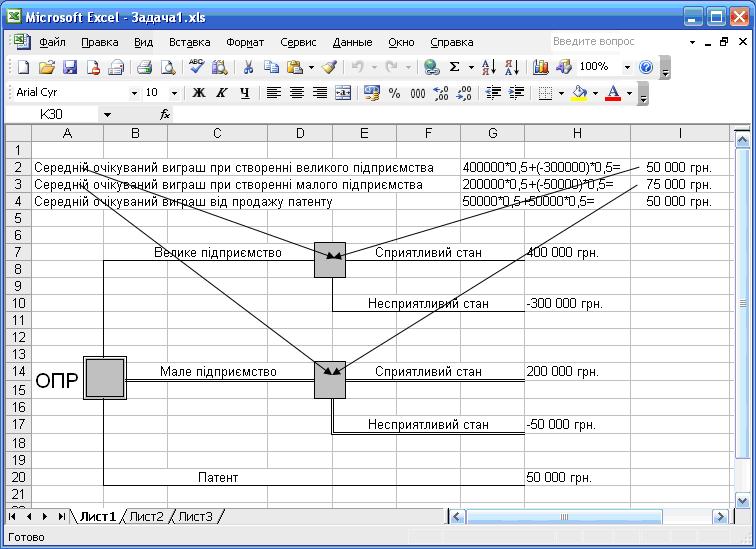Toggle italic formatting (К)
This screenshot has height=549, width=756.
point(220,93)
